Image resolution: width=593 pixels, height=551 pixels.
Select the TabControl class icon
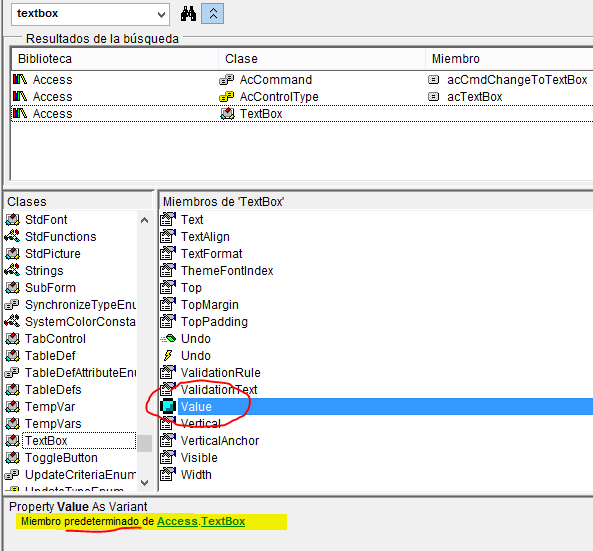coord(12,339)
